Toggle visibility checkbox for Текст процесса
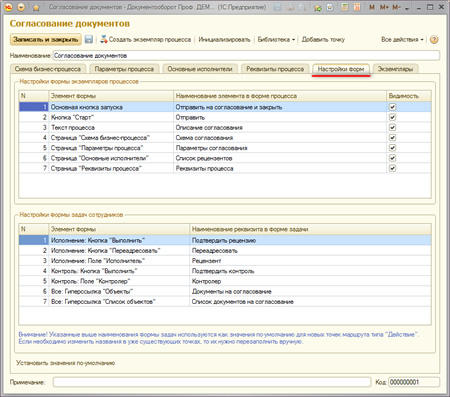This screenshot has height=397, width=450. tap(392, 127)
